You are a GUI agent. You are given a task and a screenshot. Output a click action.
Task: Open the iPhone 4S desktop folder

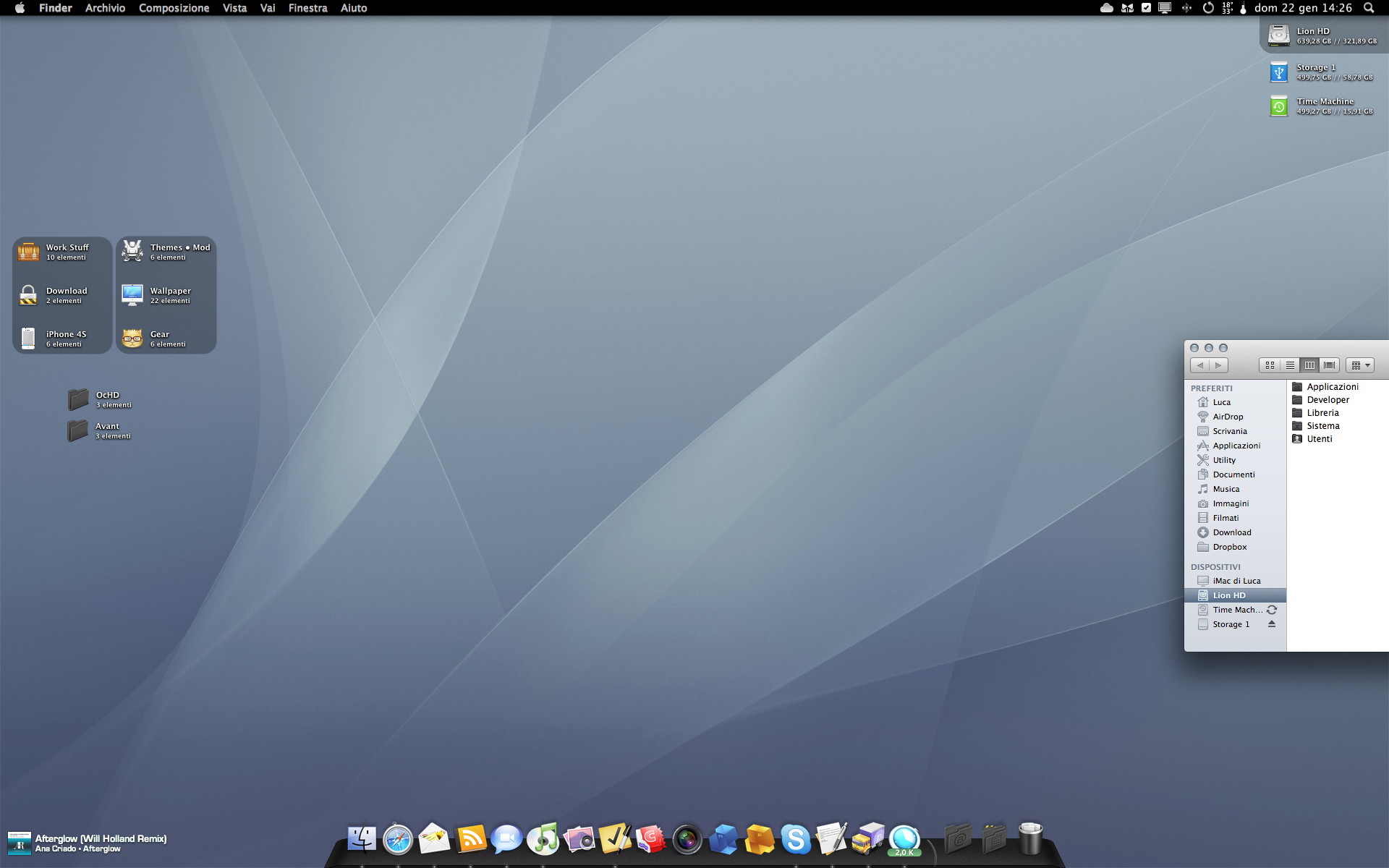point(53,339)
